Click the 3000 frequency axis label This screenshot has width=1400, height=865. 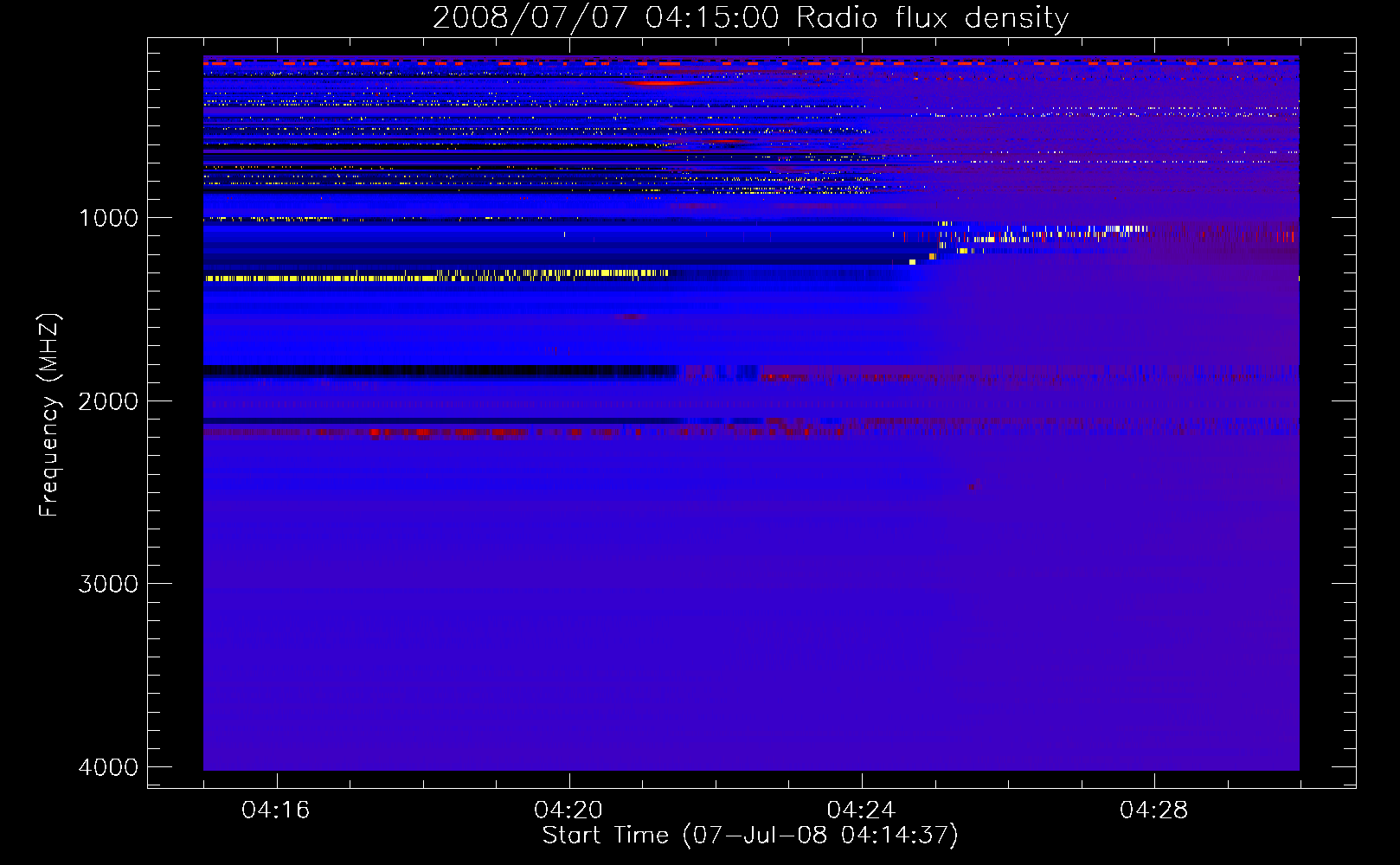tap(108, 584)
